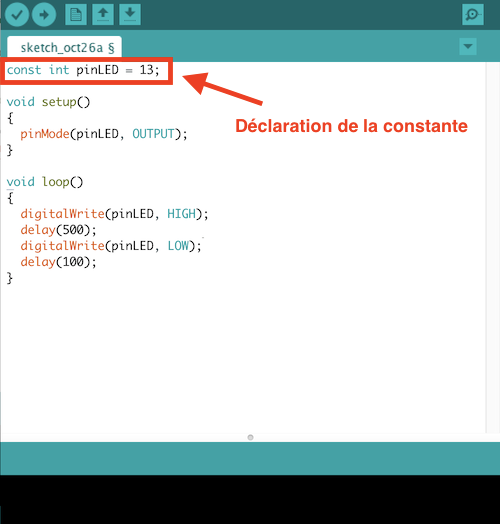
Task: Open a sketch with the up-arrow icon
Action: click(x=103, y=14)
